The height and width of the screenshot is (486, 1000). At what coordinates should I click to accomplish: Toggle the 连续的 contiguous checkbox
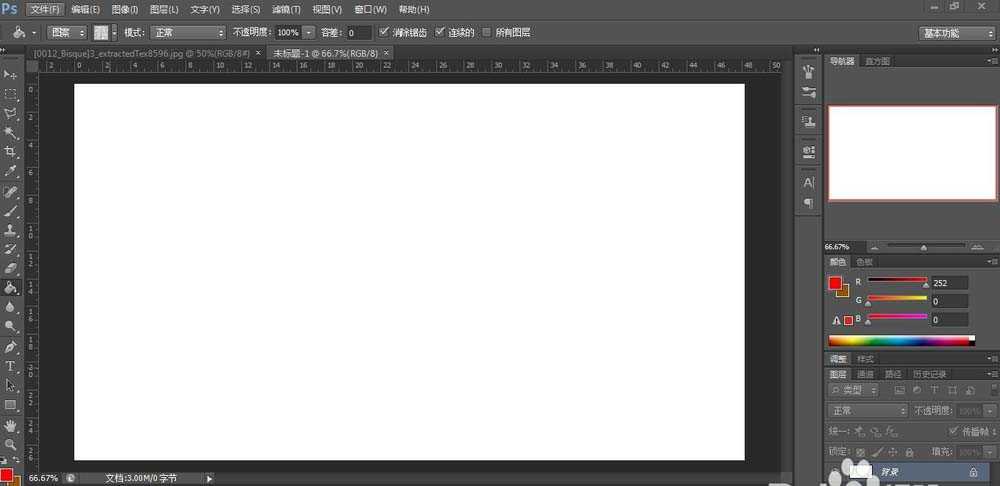(x=440, y=32)
